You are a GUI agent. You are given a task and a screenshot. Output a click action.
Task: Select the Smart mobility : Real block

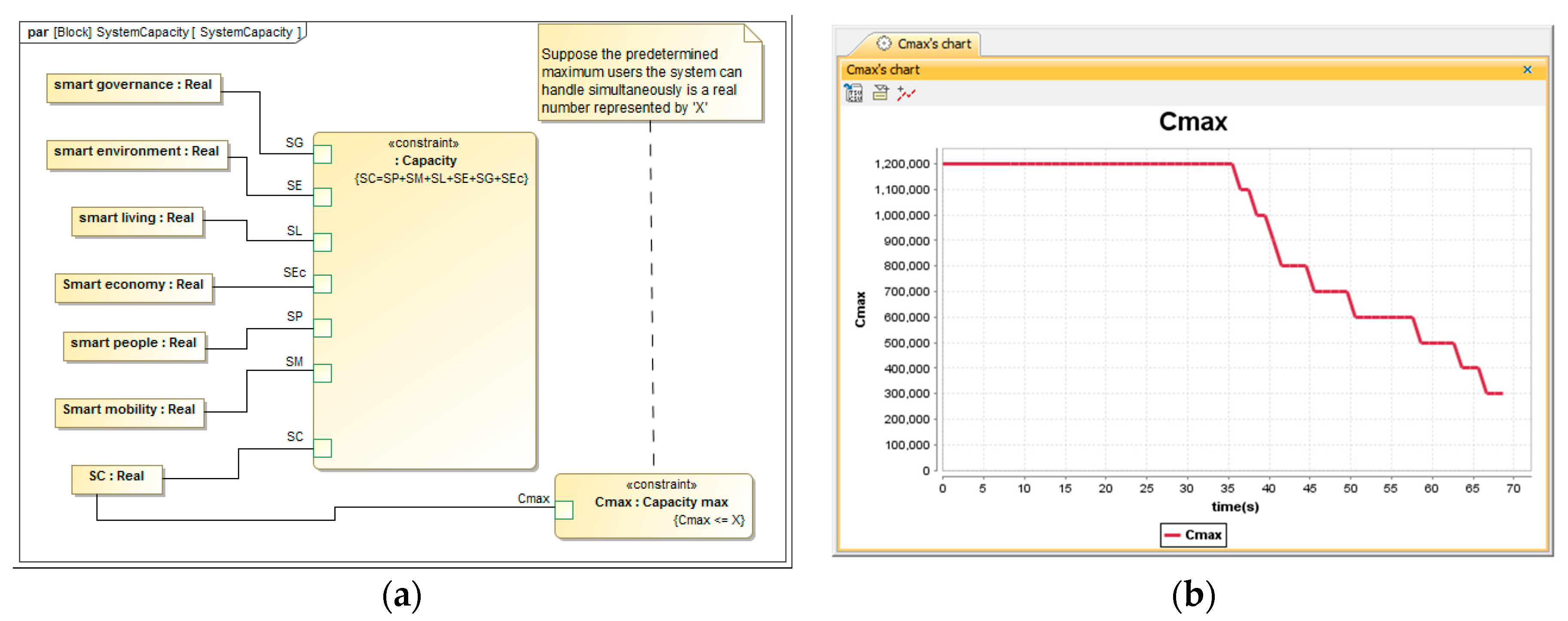click(x=129, y=412)
